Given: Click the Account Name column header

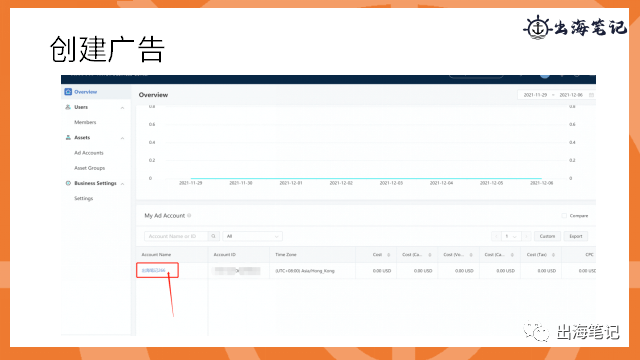Looking at the screenshot, I should pos(156,255).
